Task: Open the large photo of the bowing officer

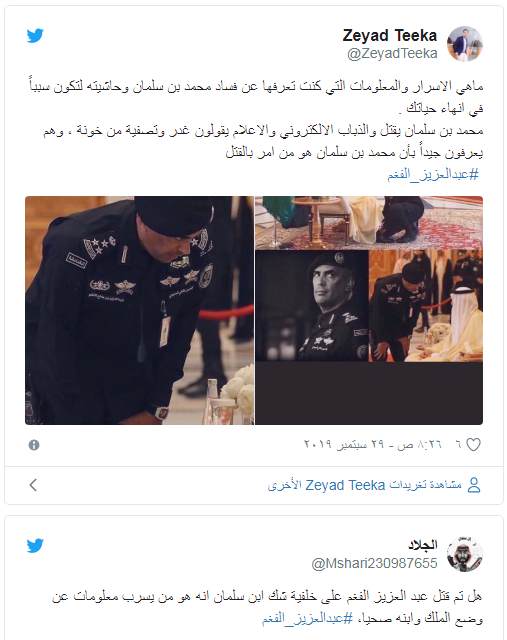Action: click(139, 310)
